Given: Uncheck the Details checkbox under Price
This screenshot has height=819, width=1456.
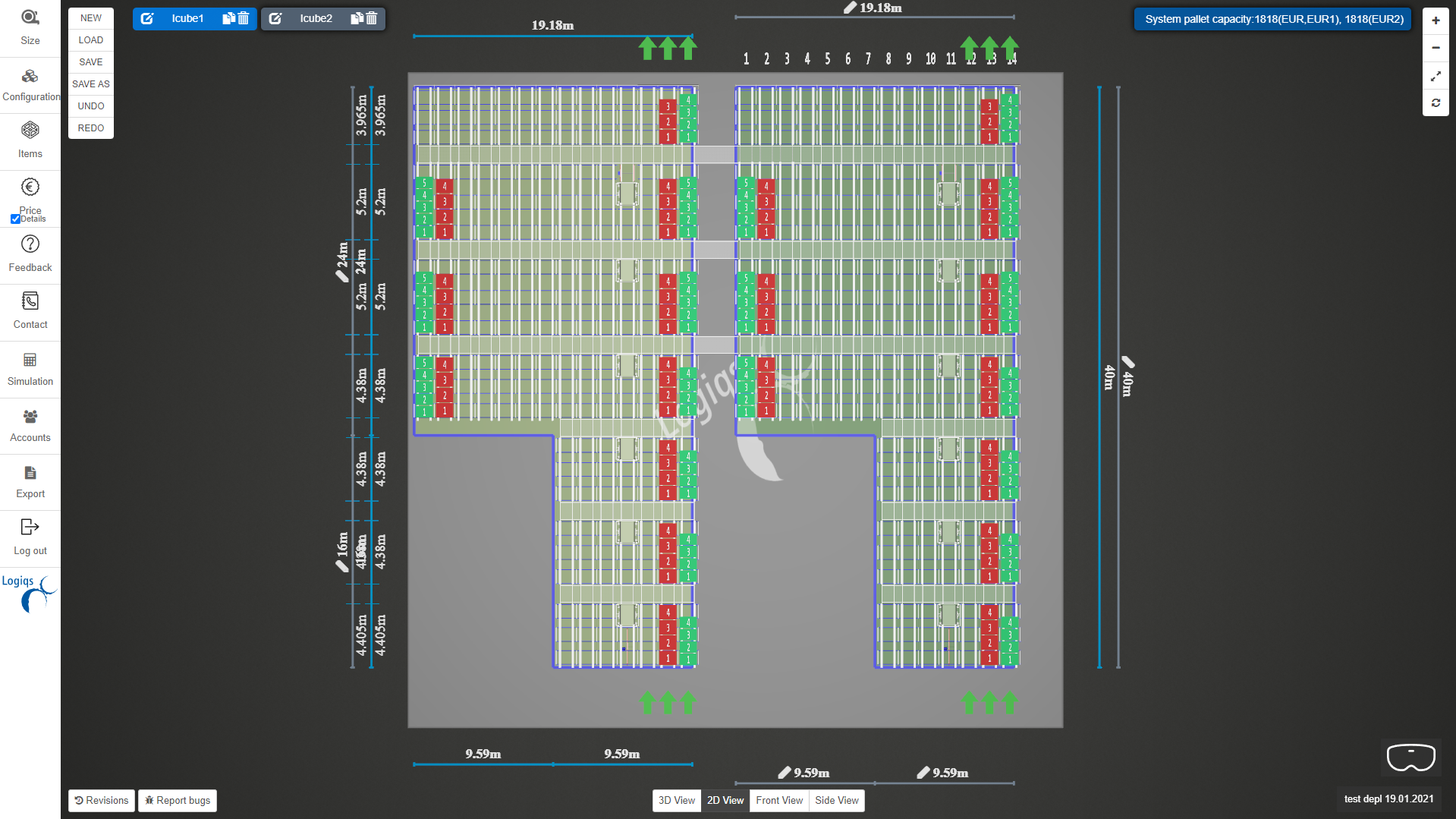Looking at the screenshot, I should point(15,219).
